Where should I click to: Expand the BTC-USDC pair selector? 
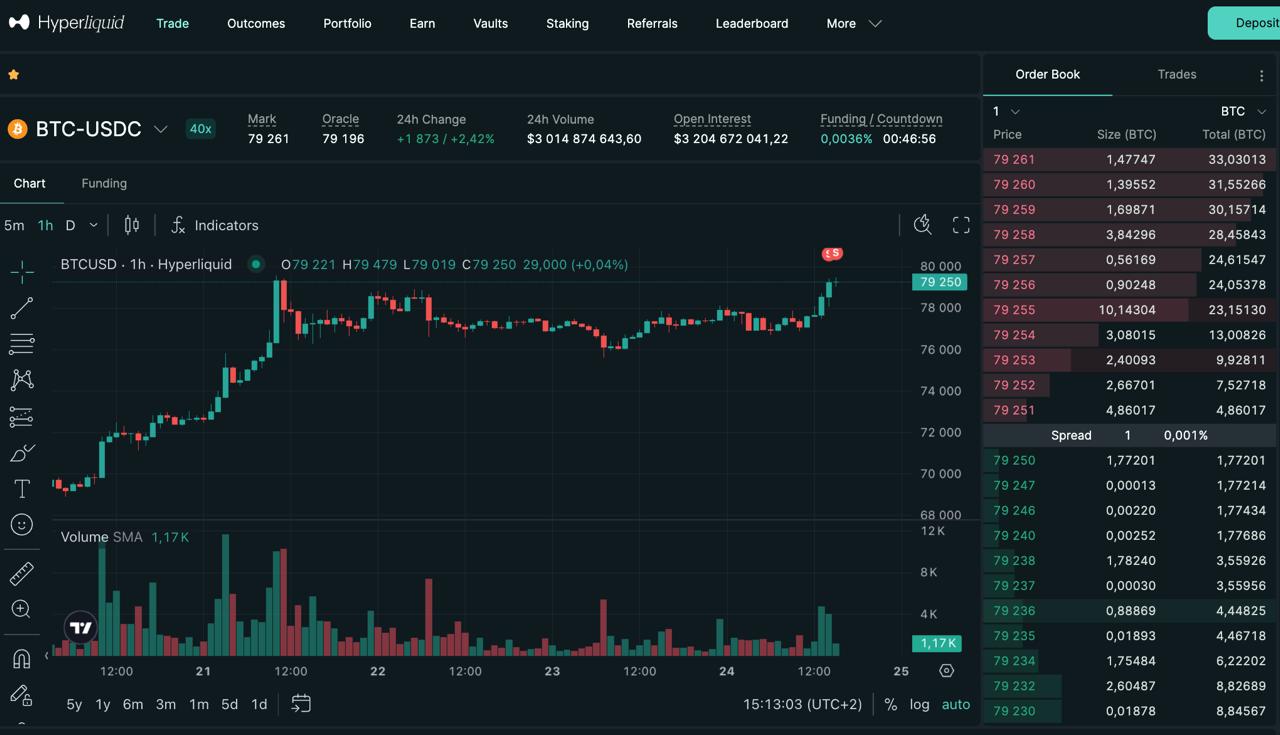[x=160, y=129]
